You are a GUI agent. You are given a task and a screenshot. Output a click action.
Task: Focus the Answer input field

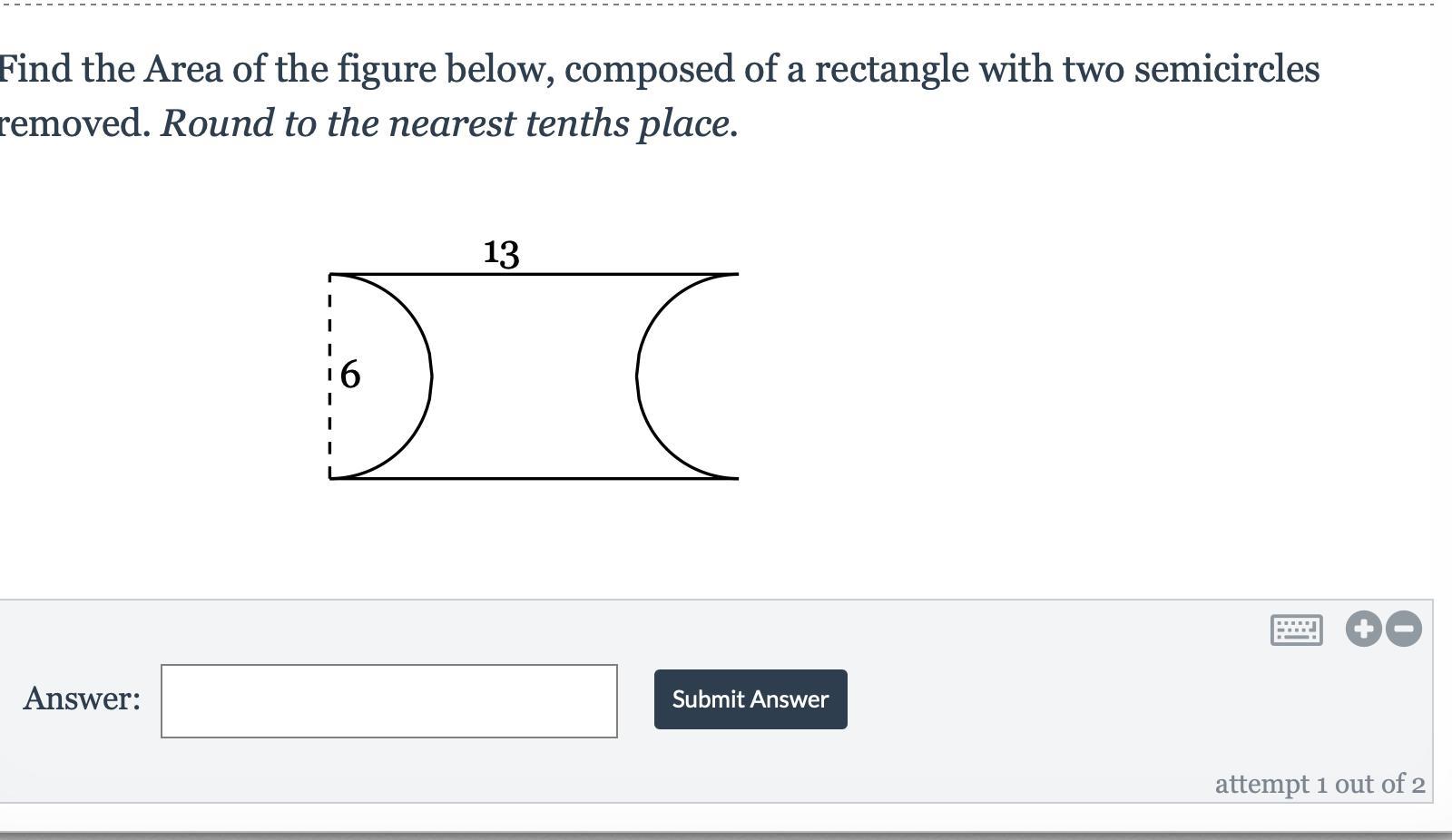389,701
